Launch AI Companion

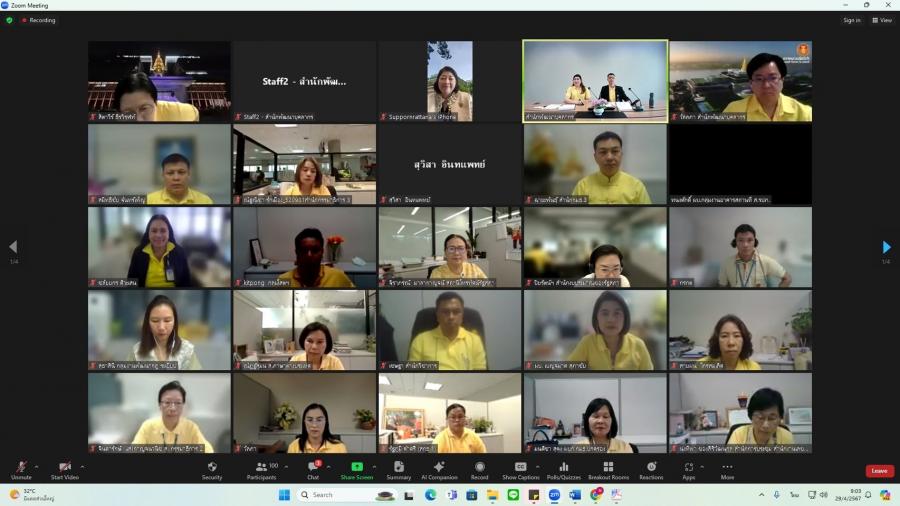438,470
